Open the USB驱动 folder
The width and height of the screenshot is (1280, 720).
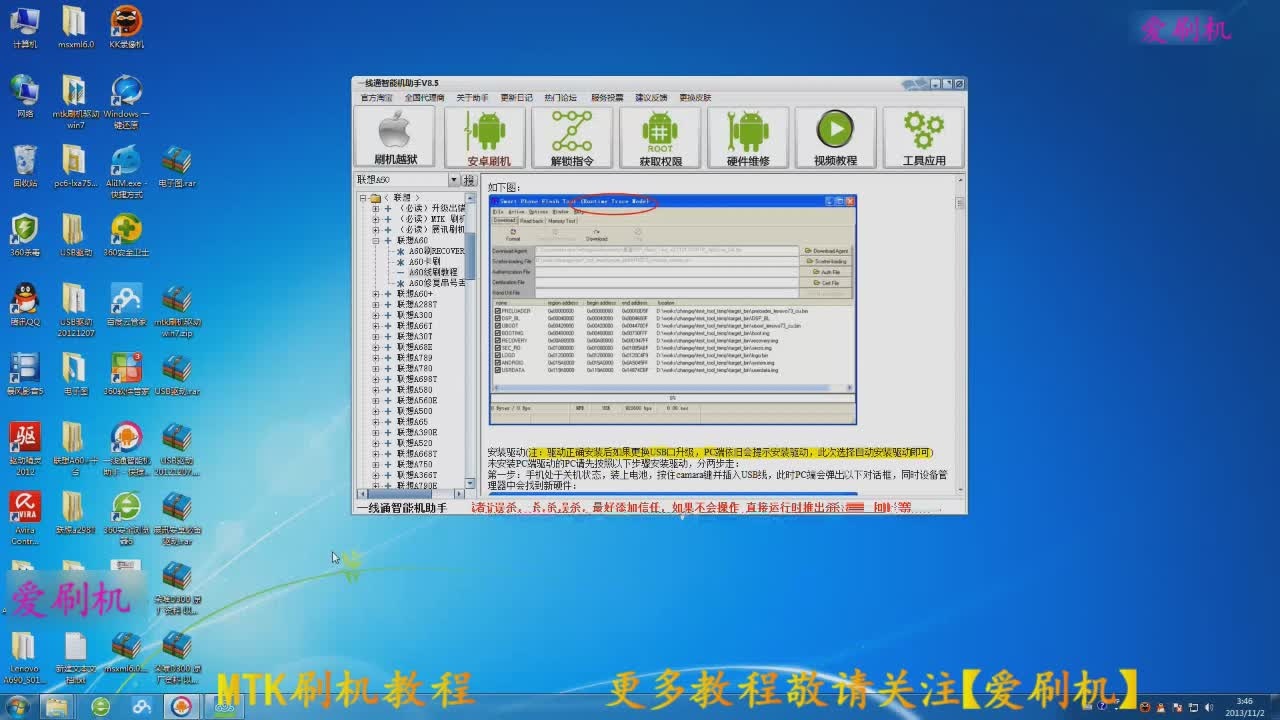[75, 235]
